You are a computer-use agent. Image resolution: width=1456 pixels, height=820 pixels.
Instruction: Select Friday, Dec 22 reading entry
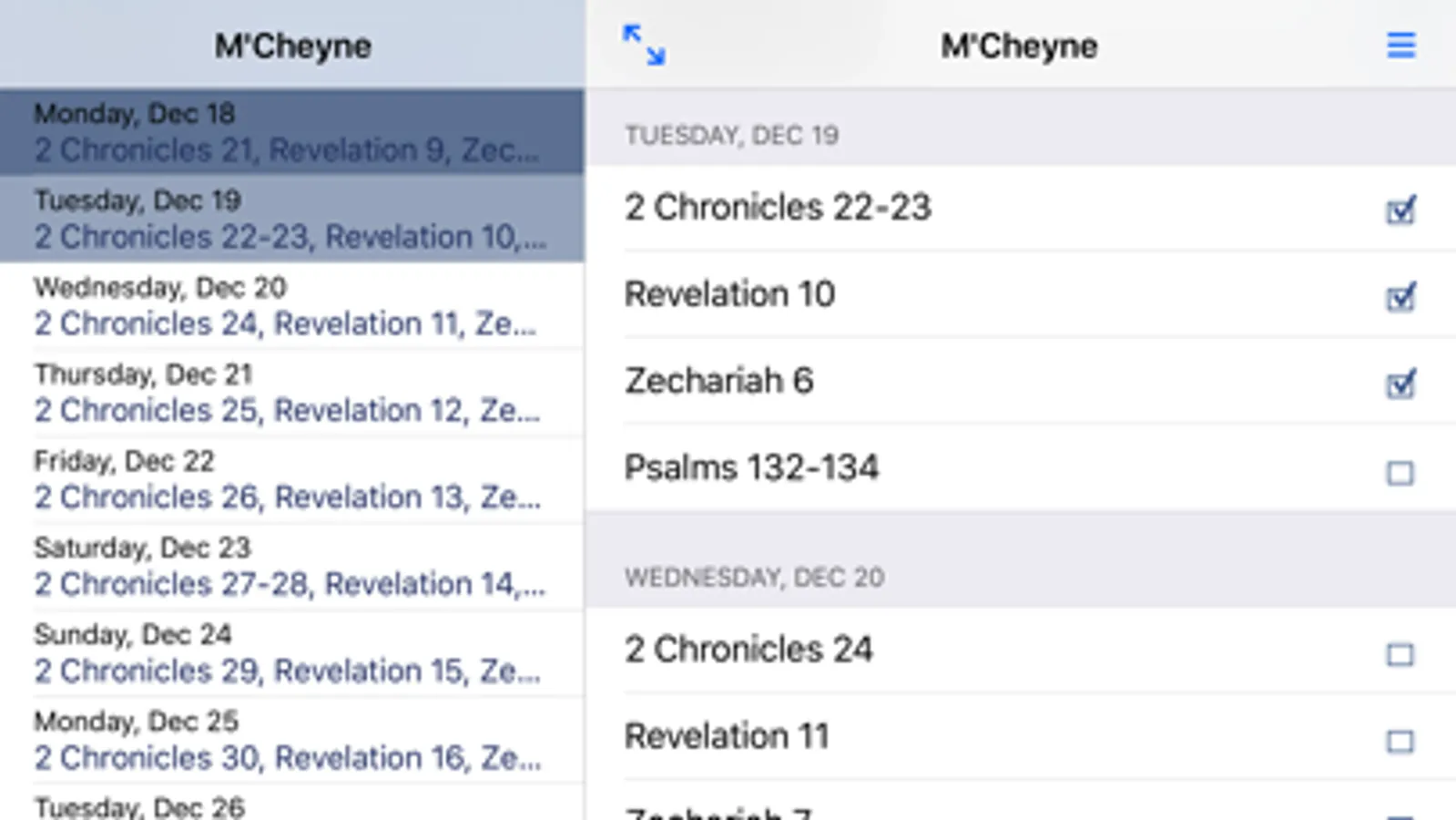tap(291, 479)
